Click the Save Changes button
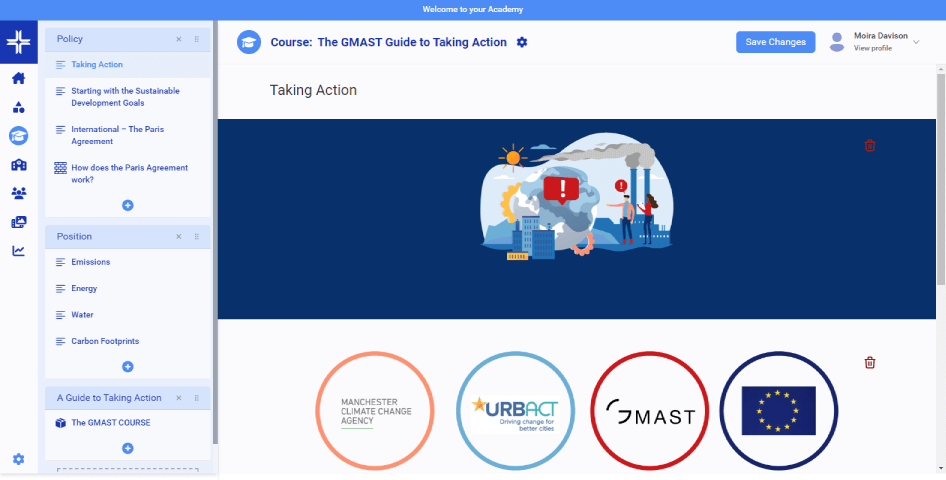 pyautogui.click(x=776, y=42)
